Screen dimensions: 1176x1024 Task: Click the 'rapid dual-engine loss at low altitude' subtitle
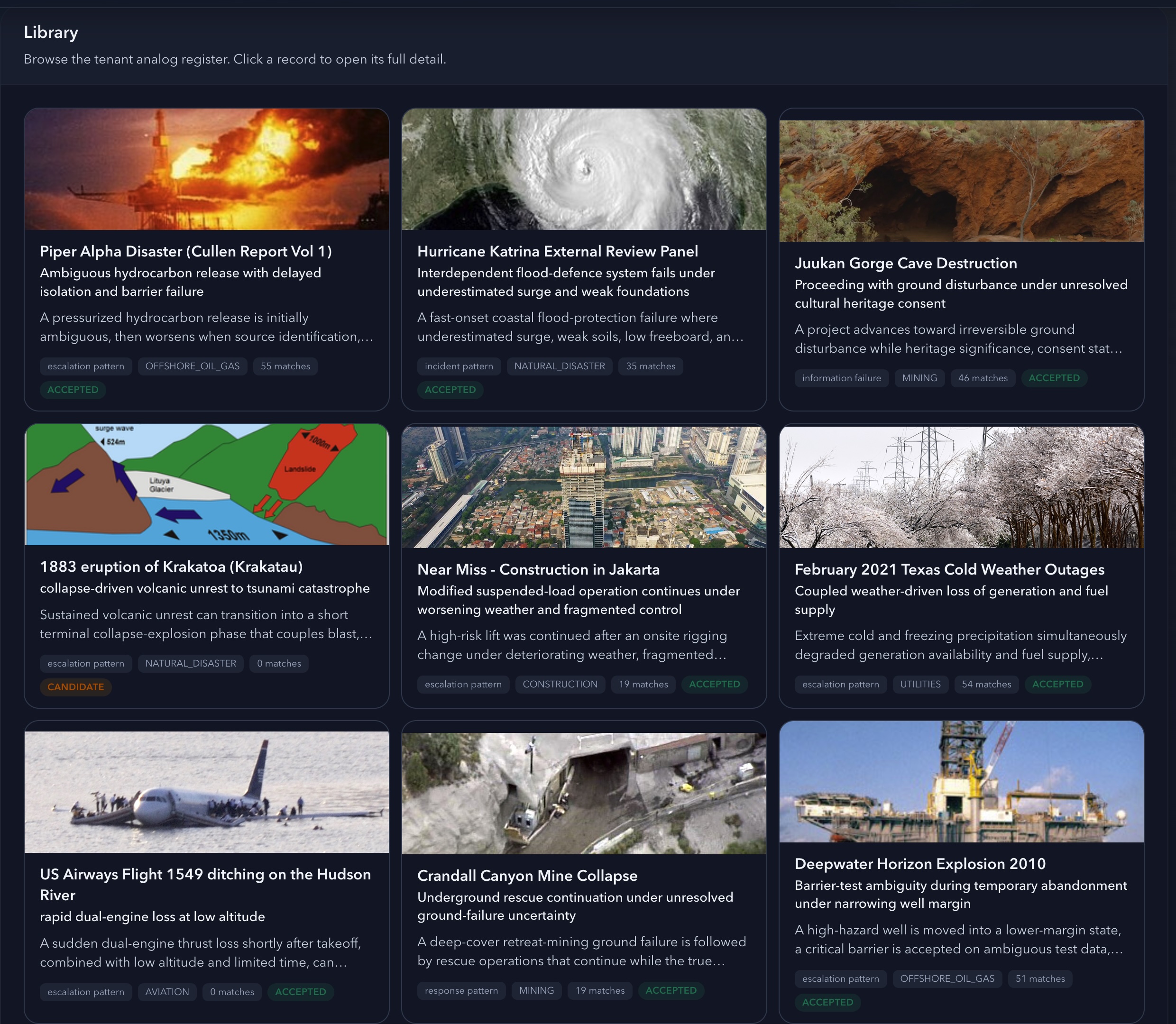tap(153, 917)
